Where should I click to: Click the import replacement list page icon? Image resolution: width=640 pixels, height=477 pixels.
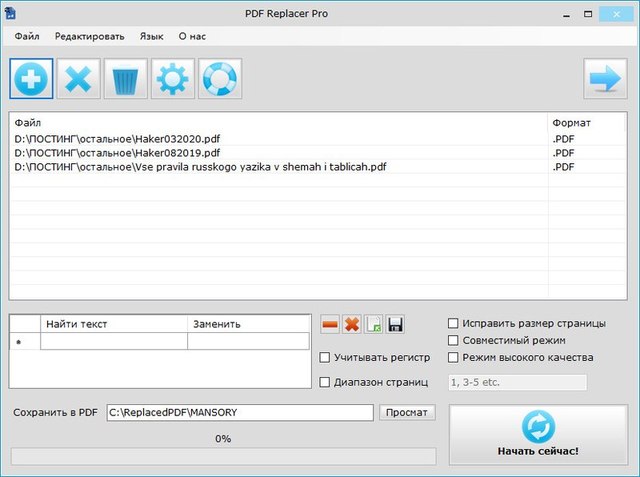373,324
